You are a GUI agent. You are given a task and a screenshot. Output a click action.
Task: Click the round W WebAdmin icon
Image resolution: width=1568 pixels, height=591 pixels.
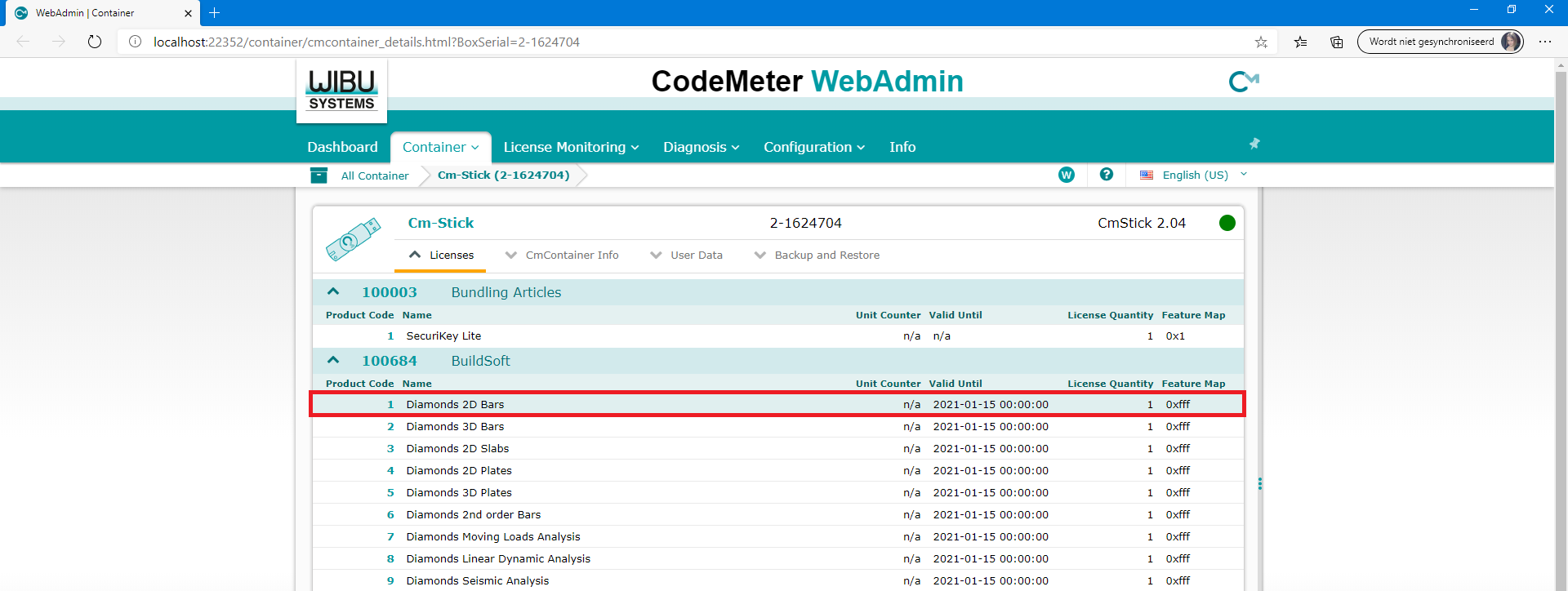(x=1067, y=175)
